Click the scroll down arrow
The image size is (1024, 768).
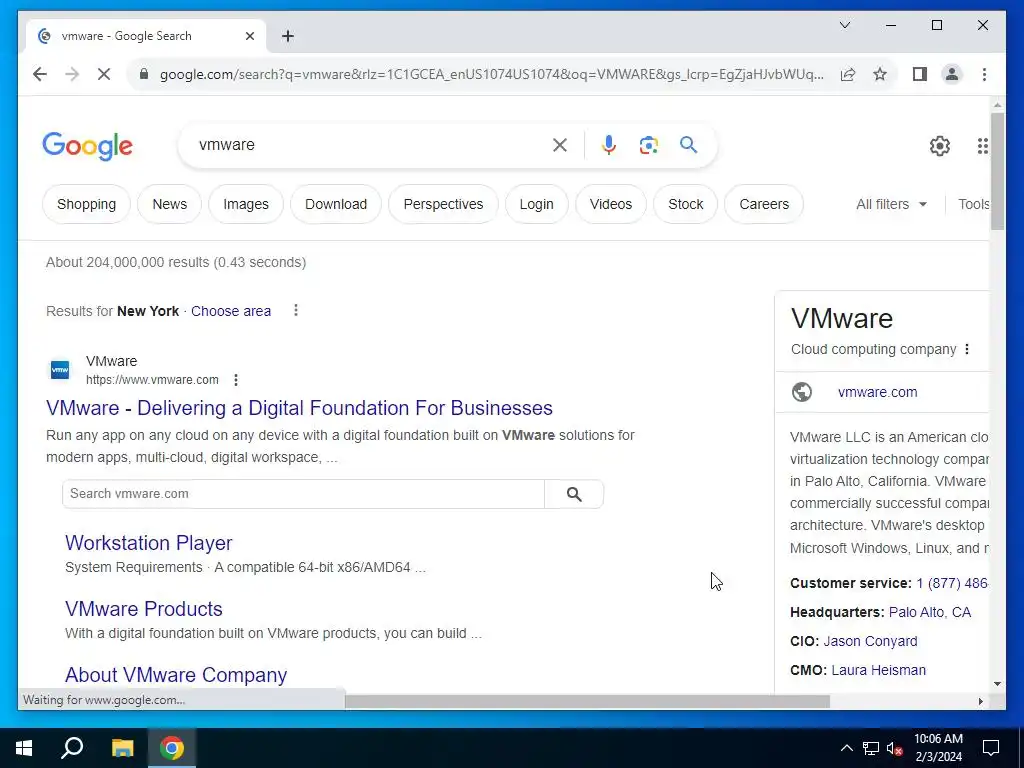click(997, 684)
